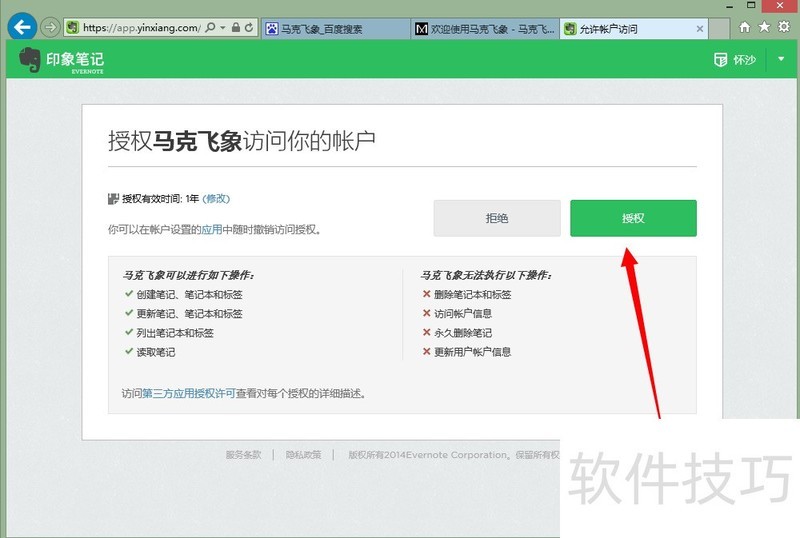Open the 应用 link in account settings text
Screen dimensions: 800x538
click(x=212, y=230)
